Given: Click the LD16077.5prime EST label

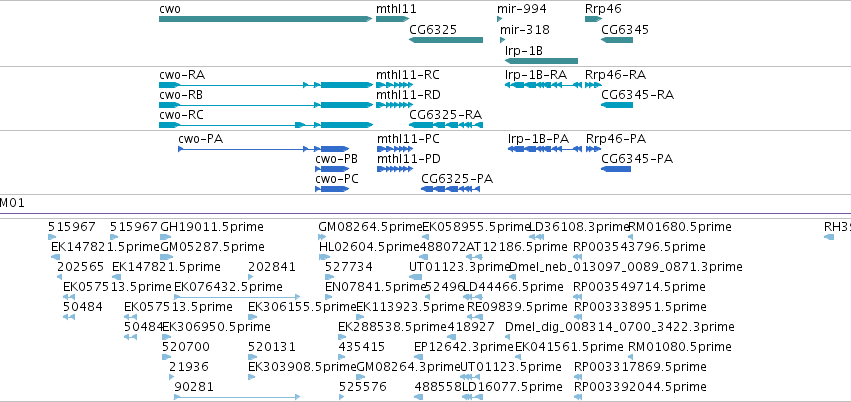Looking at the screenshot, I should [x=512, y=387].
